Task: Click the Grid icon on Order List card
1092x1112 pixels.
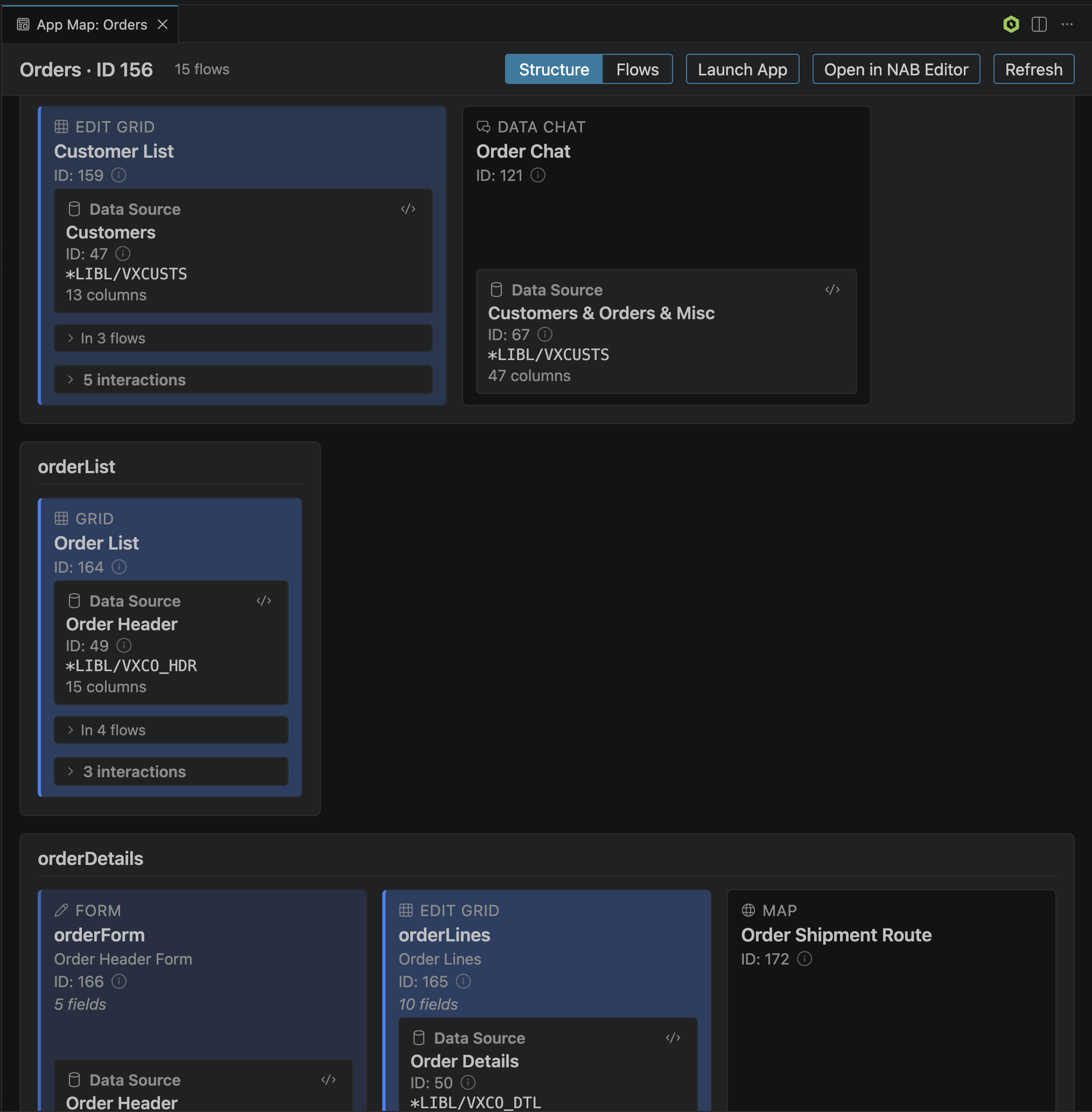Action: pos(61,519)
